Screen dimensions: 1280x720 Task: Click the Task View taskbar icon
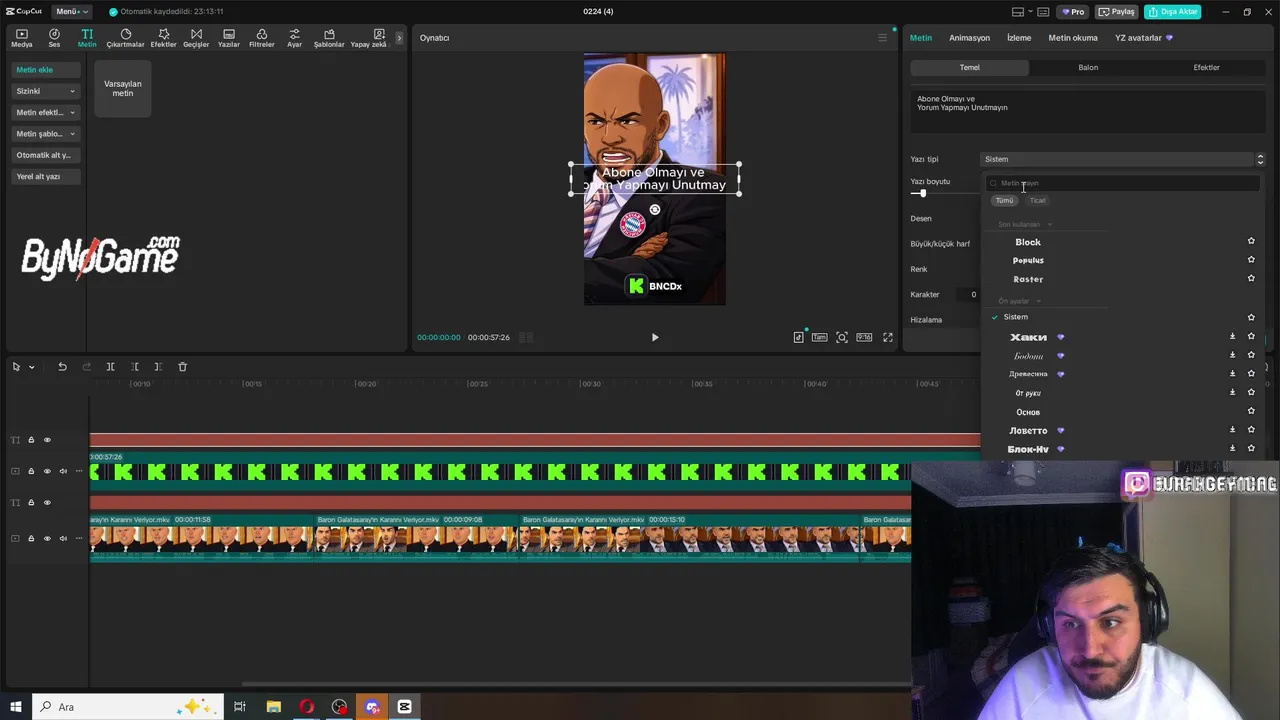pyautogui.click(x=240, y=707)
